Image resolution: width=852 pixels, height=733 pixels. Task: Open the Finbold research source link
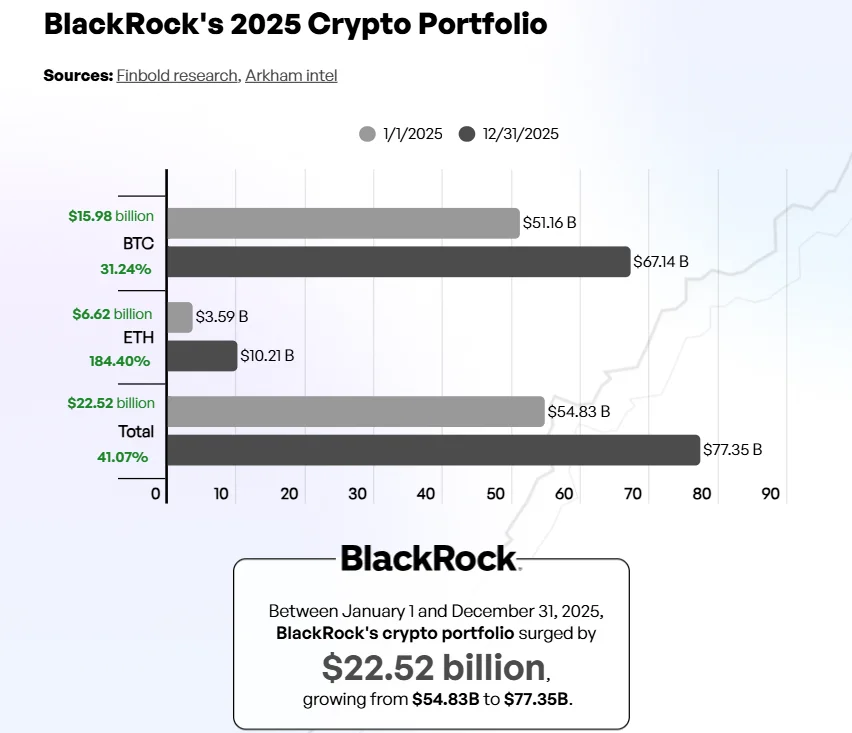(x=177, y=75)
